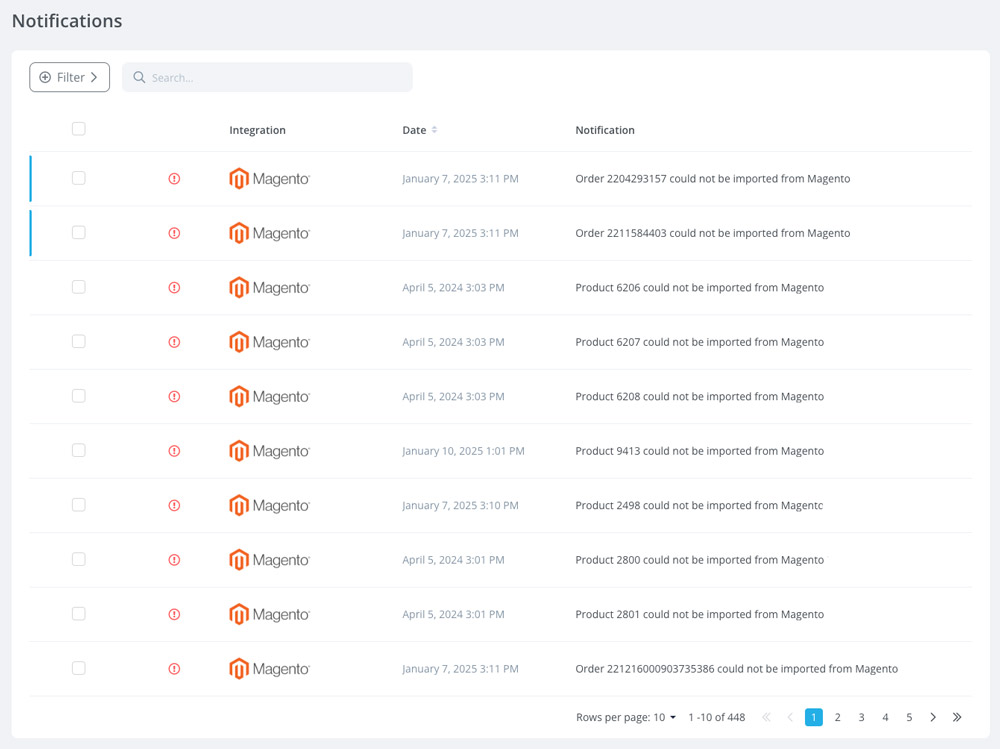Screen dimensions: 1000x749
Task: Open 'Order 2211584403 could not be imported' message
Action: tap(712, 234)
